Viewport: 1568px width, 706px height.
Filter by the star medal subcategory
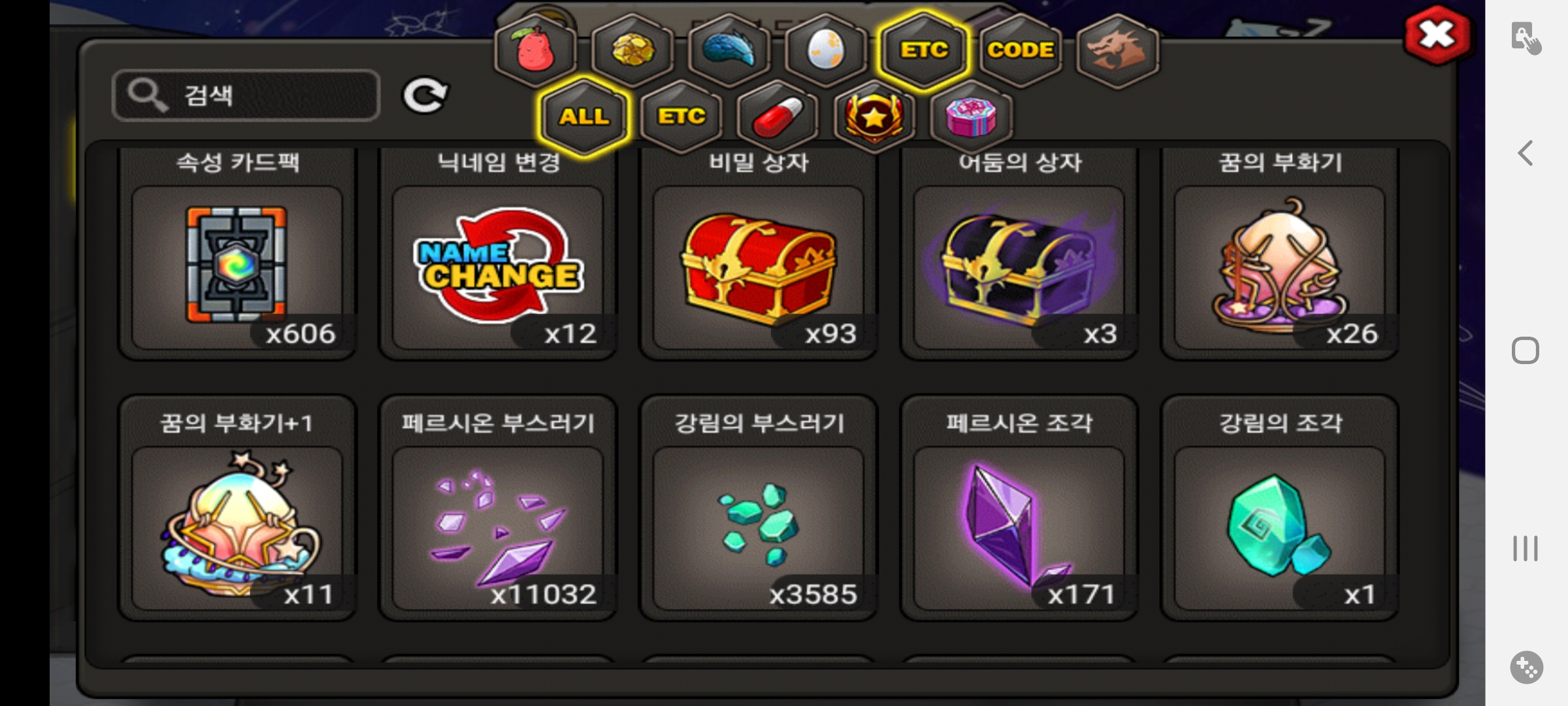pos(874,116)
